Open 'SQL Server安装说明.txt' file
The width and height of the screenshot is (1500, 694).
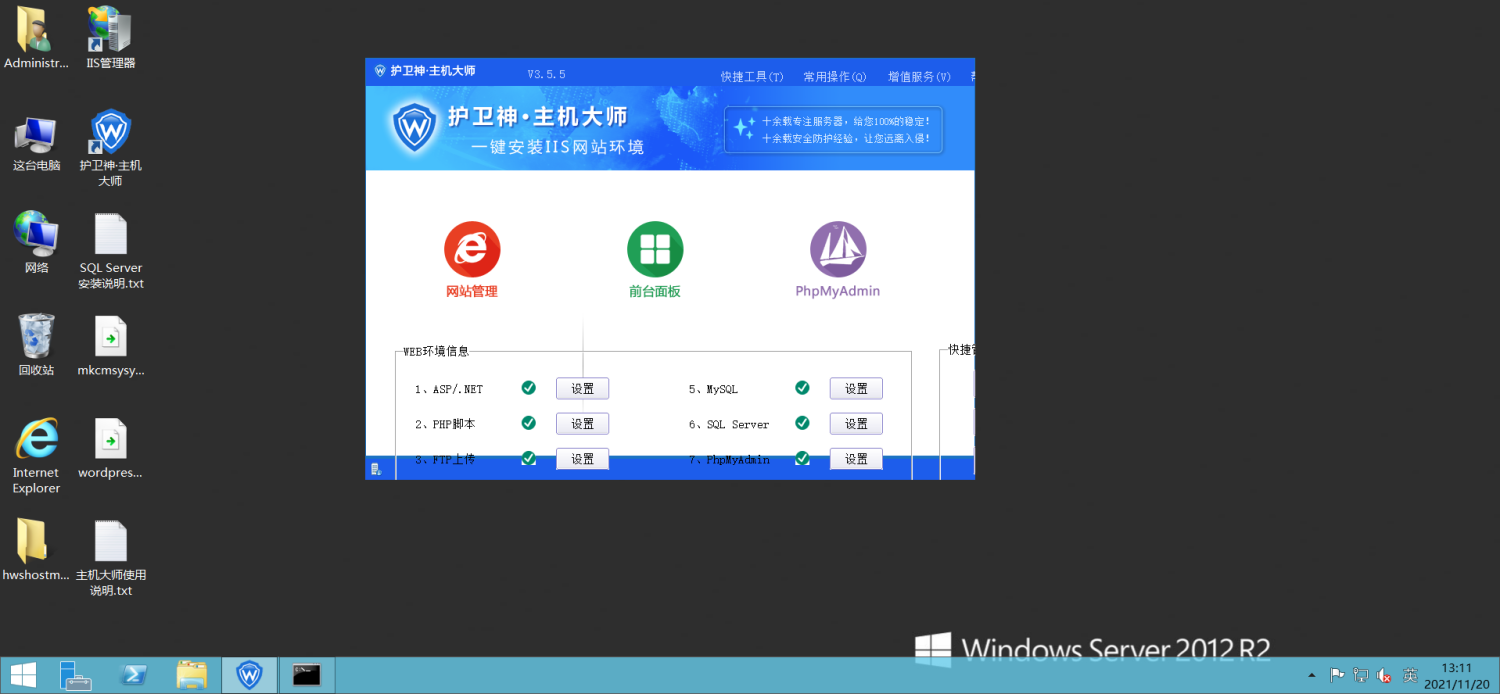pos(111,251)
